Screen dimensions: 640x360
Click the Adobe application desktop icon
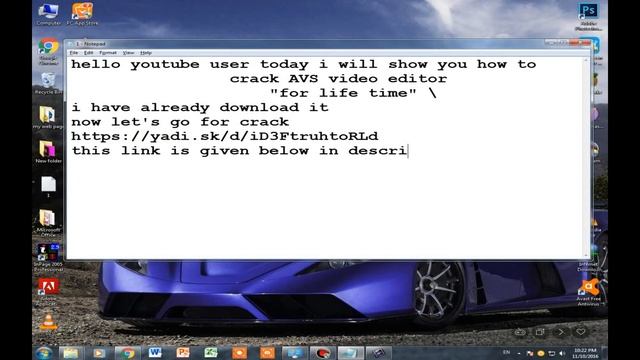pyautogui.click(x=48, y=292)
